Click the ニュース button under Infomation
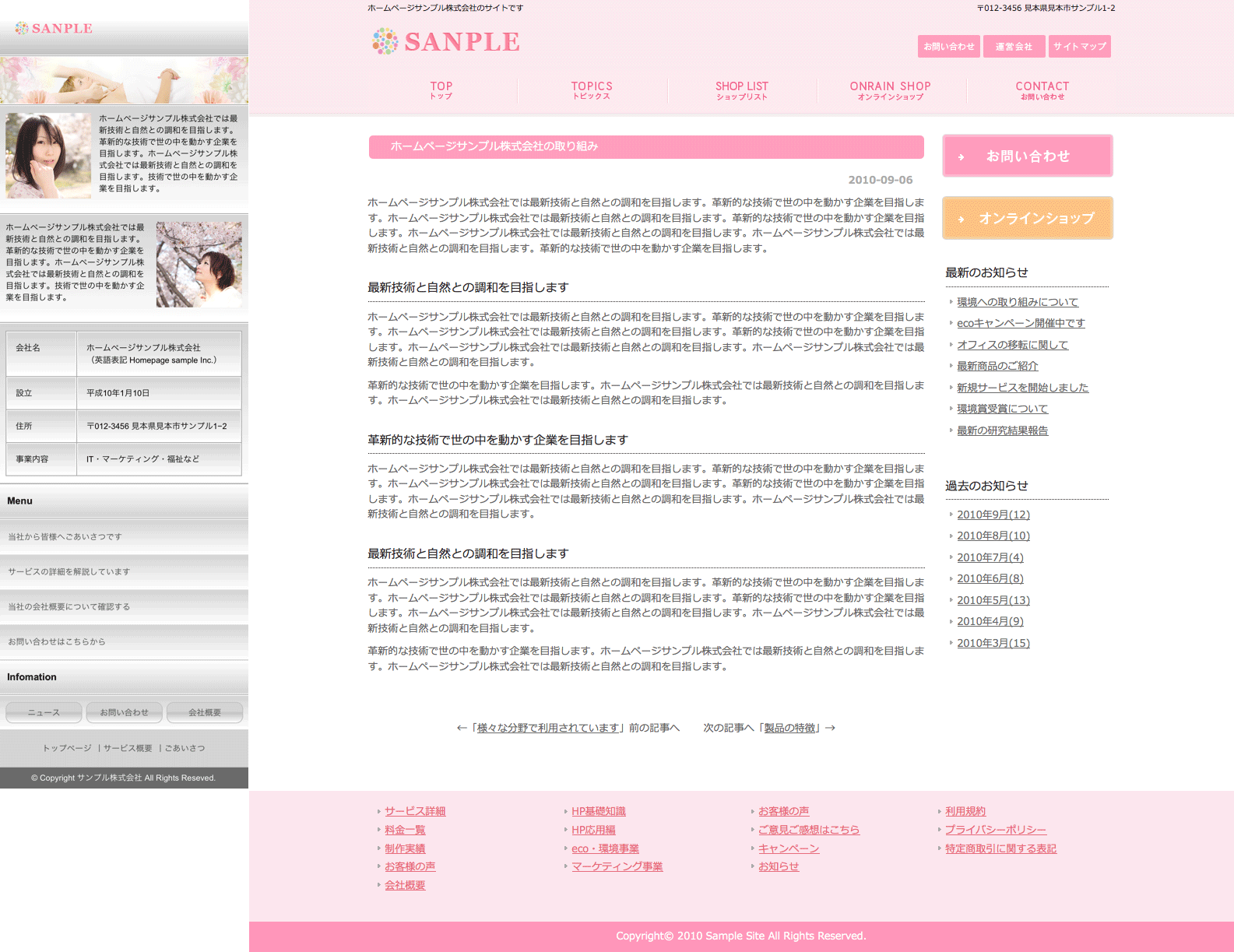 44,712
